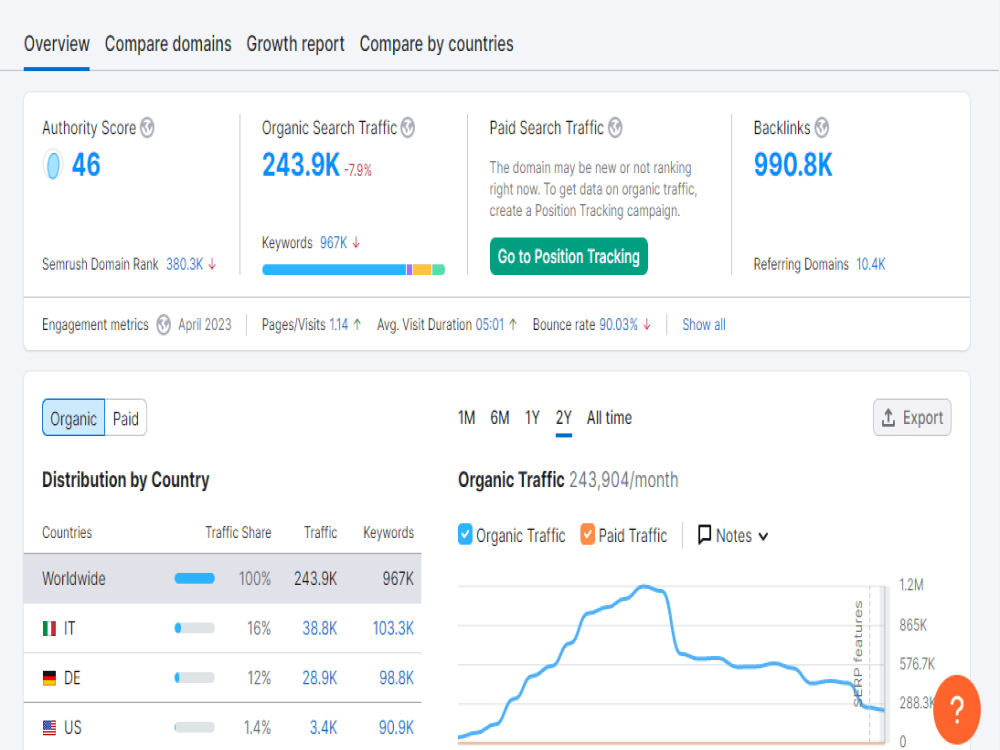Click the globe icon beside Authority Score
This screenshot has height=750, width=1000.
tap(147, 128)
